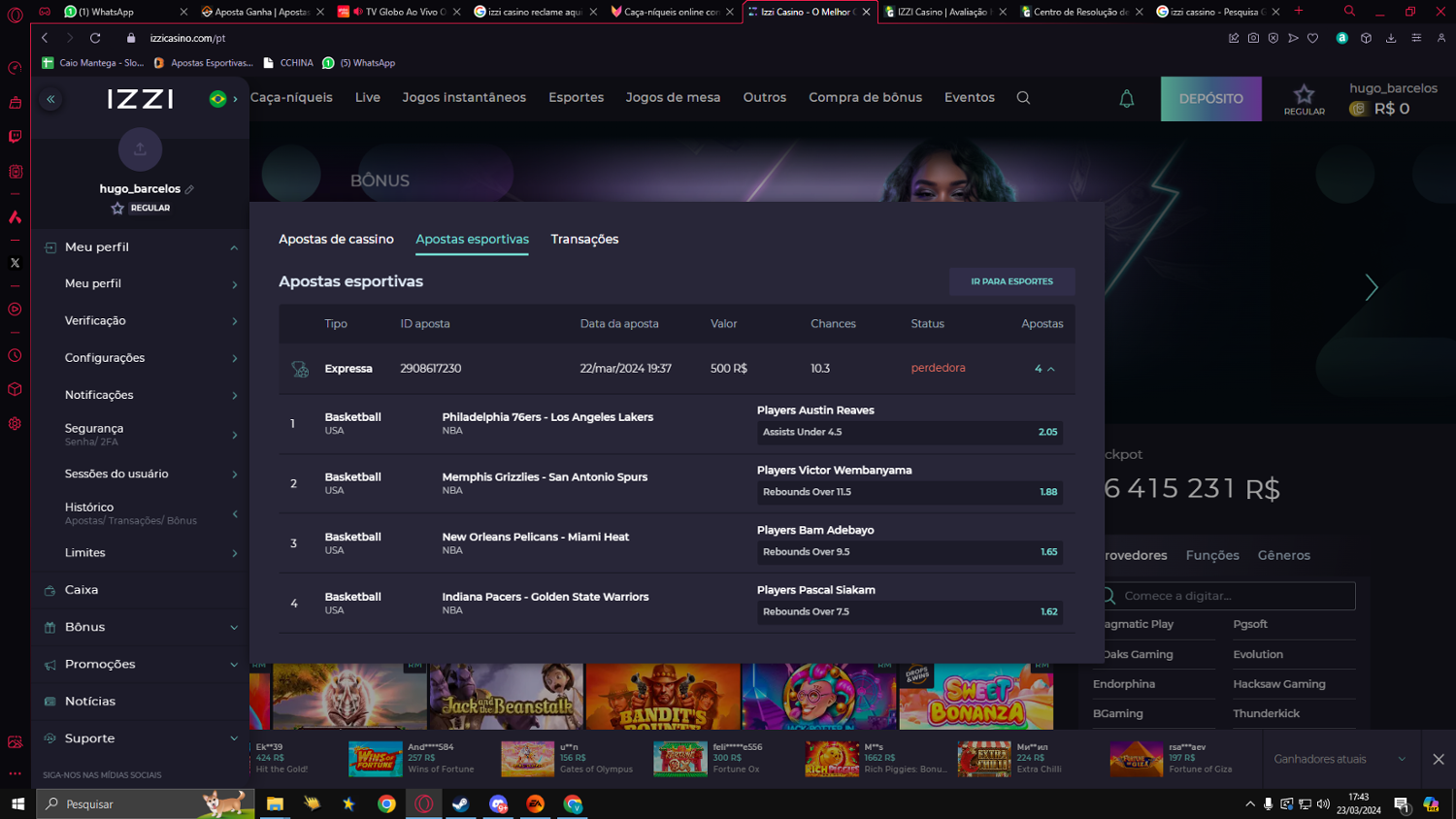The height and width of the screenshot is (819, 1456).
Task: Open Twitch icon in Opera sidebar
Action: pyautogui.click(x=15, y=137)
